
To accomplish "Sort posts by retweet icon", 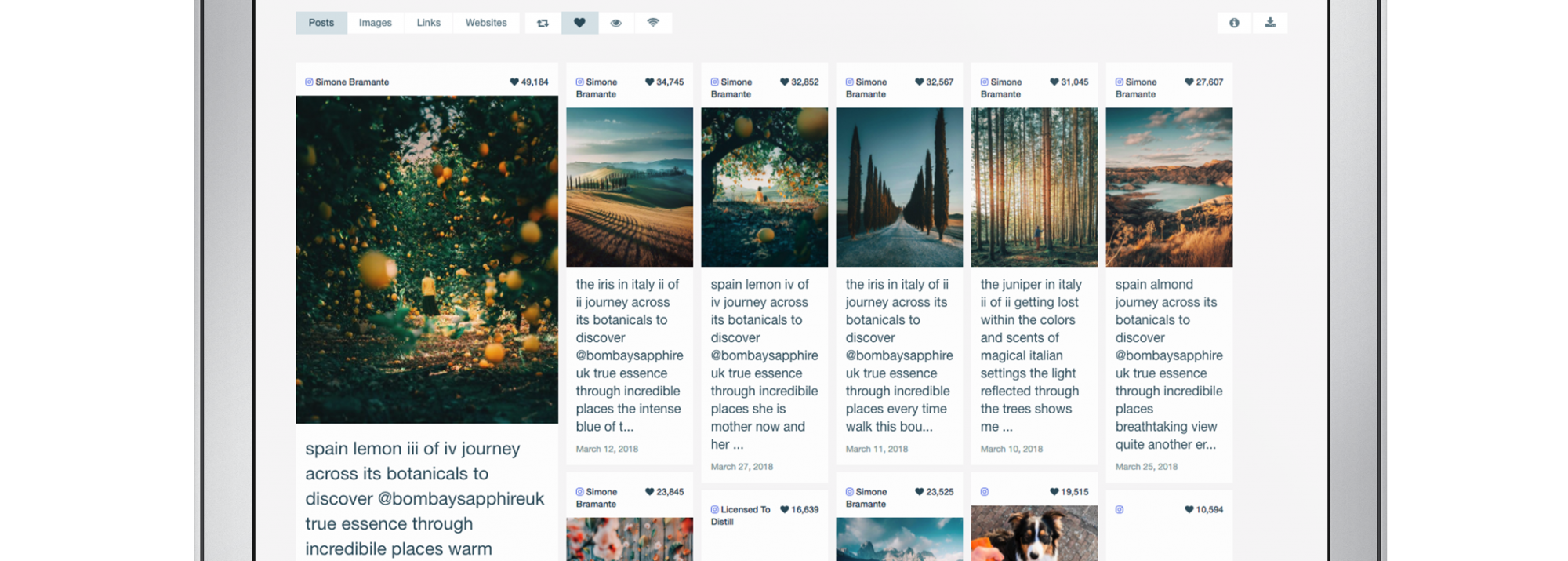I will 543,23.
